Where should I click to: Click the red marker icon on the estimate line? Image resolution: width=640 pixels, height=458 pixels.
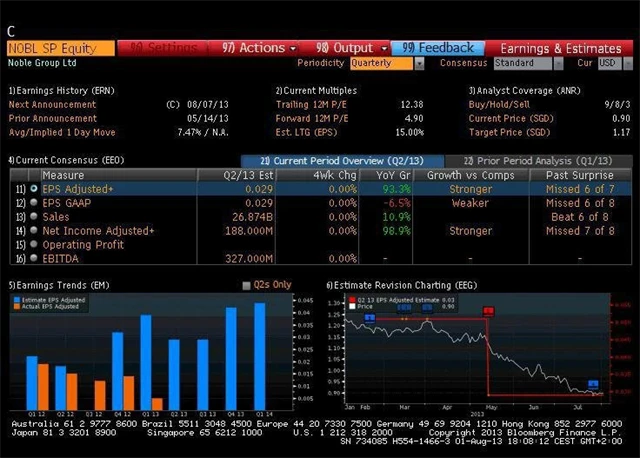tap(489, 312)
